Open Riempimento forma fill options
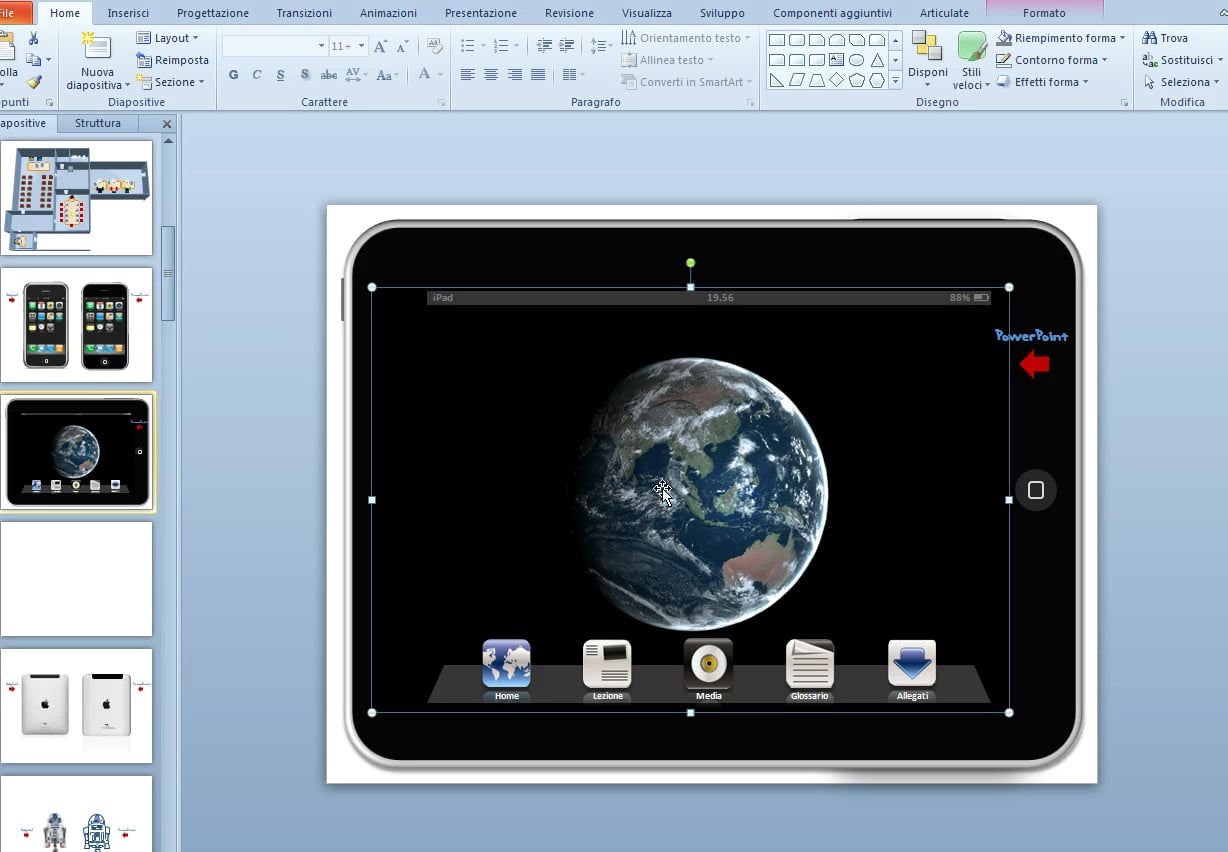This screenshot has width=1228, height=852. click(1062, 38)
